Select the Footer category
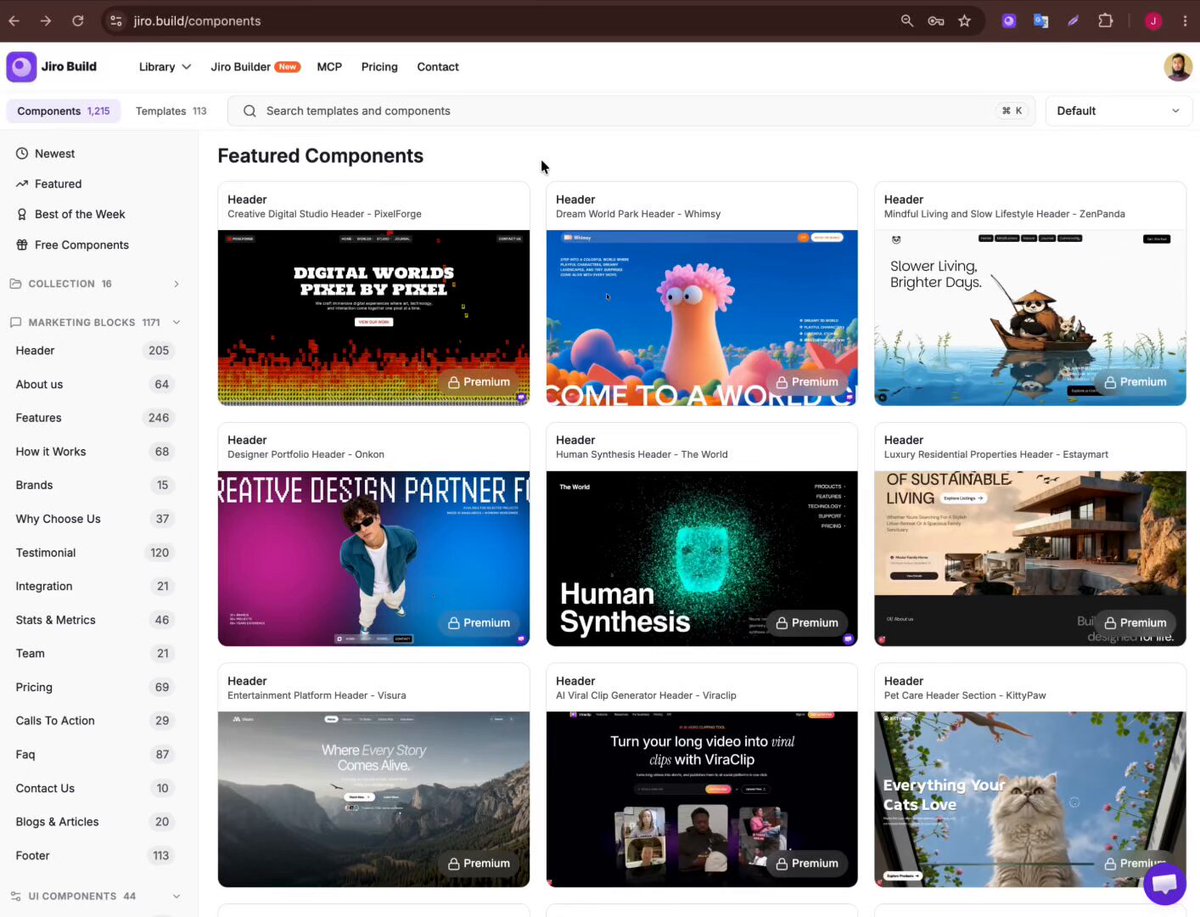Screen dimensions: 1200x917 [95, 856]
